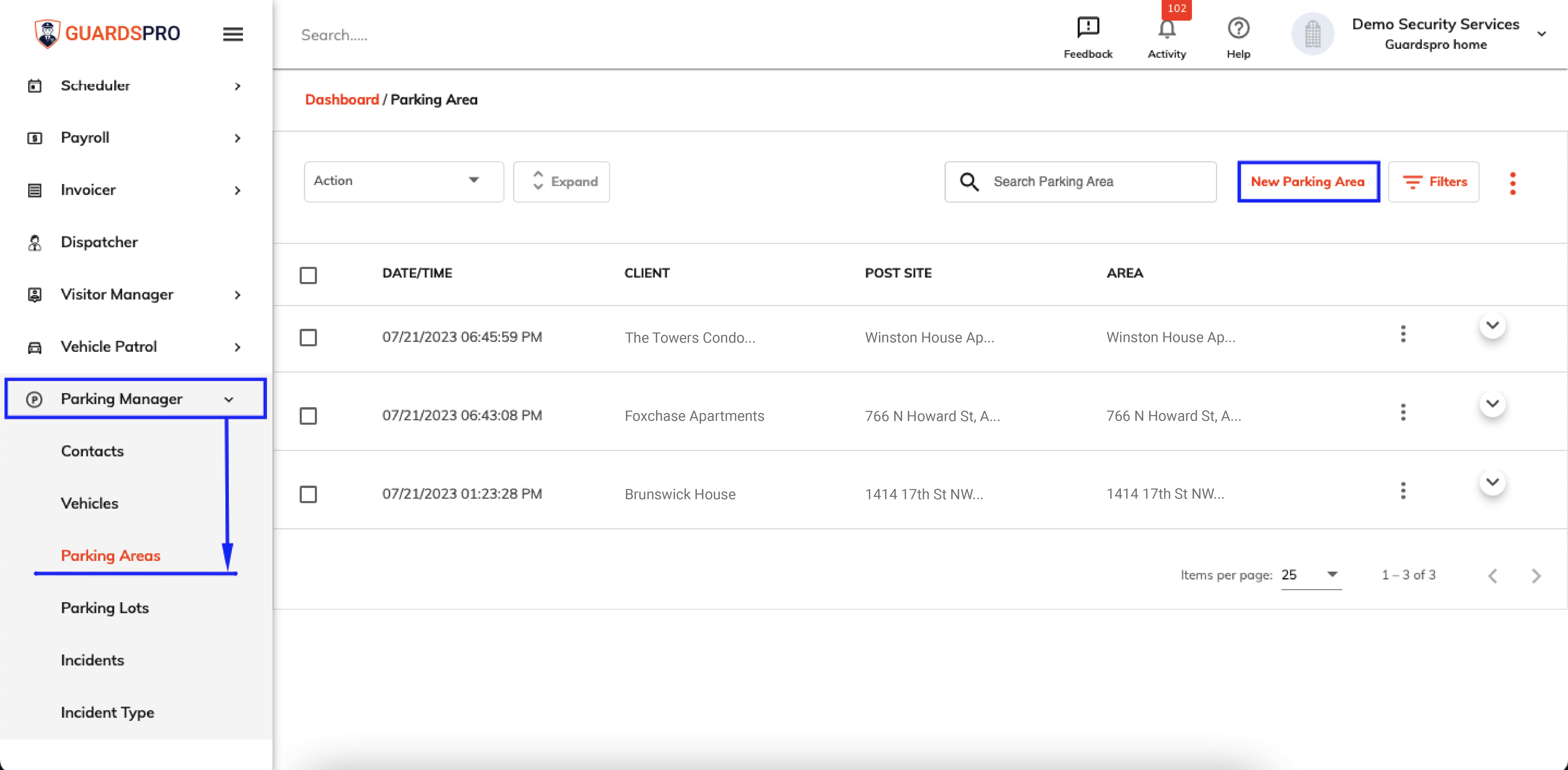This screenshot has width=1568, height=770.
Task: Click the POST SITE column header
Action: (x=899, y=273)
